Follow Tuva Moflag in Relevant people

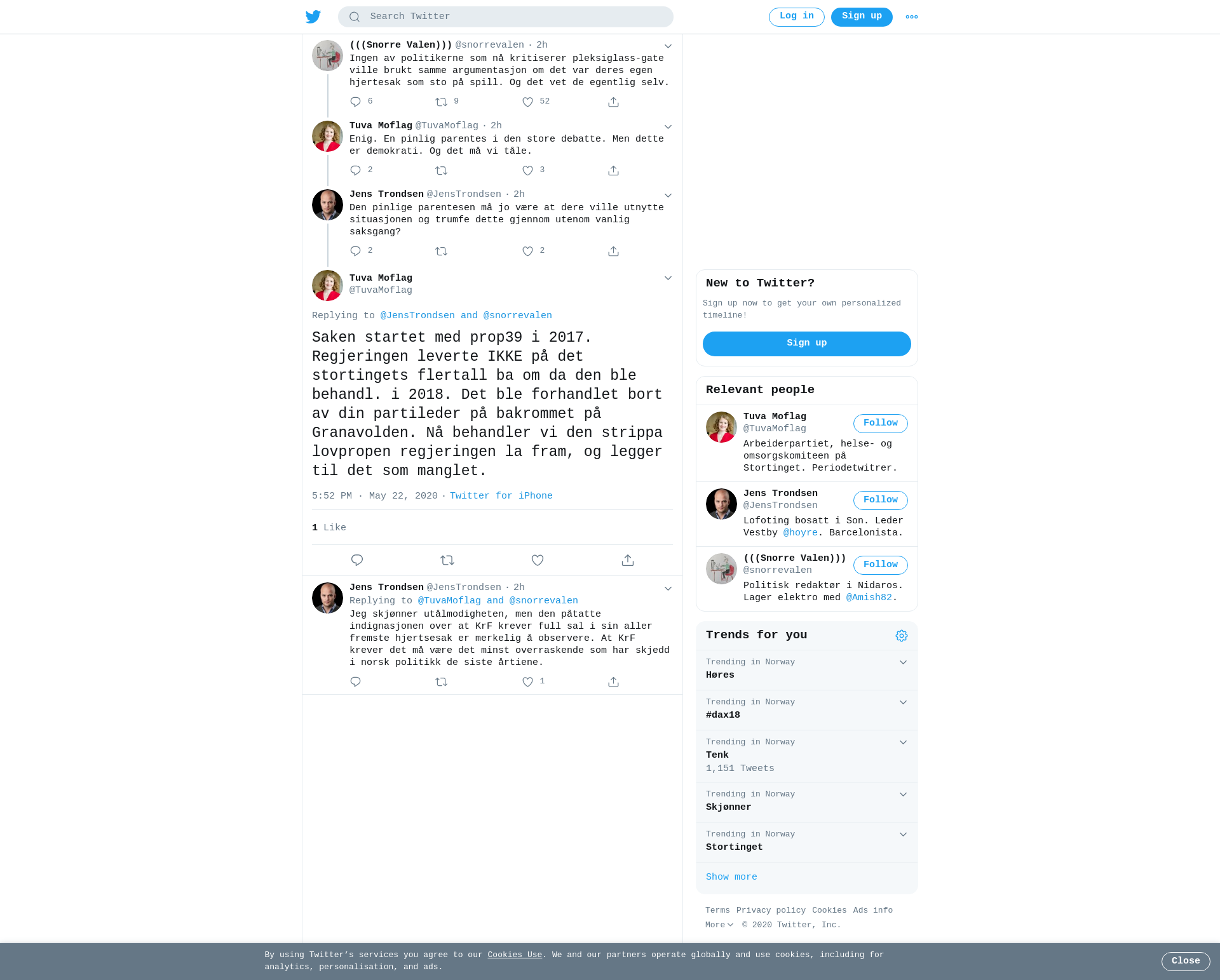[x=881, y=424]
